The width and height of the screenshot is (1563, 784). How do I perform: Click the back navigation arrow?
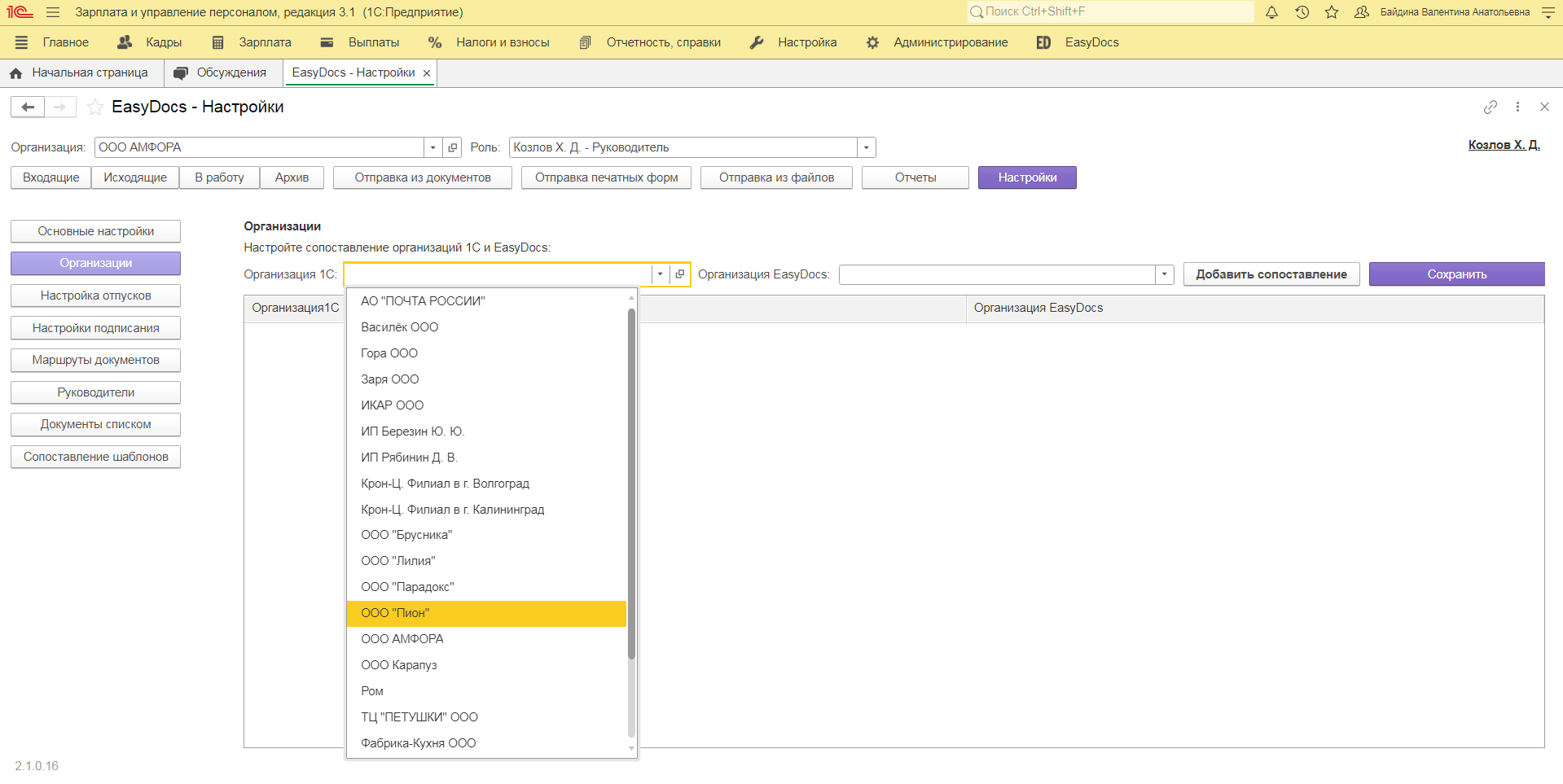coord(28,107)
